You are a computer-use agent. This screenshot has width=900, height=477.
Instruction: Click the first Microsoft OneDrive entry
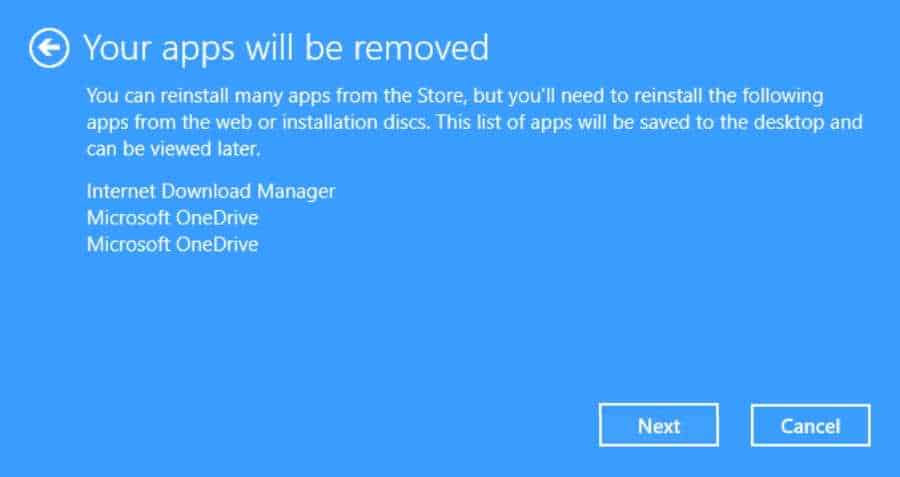(172, 218)
